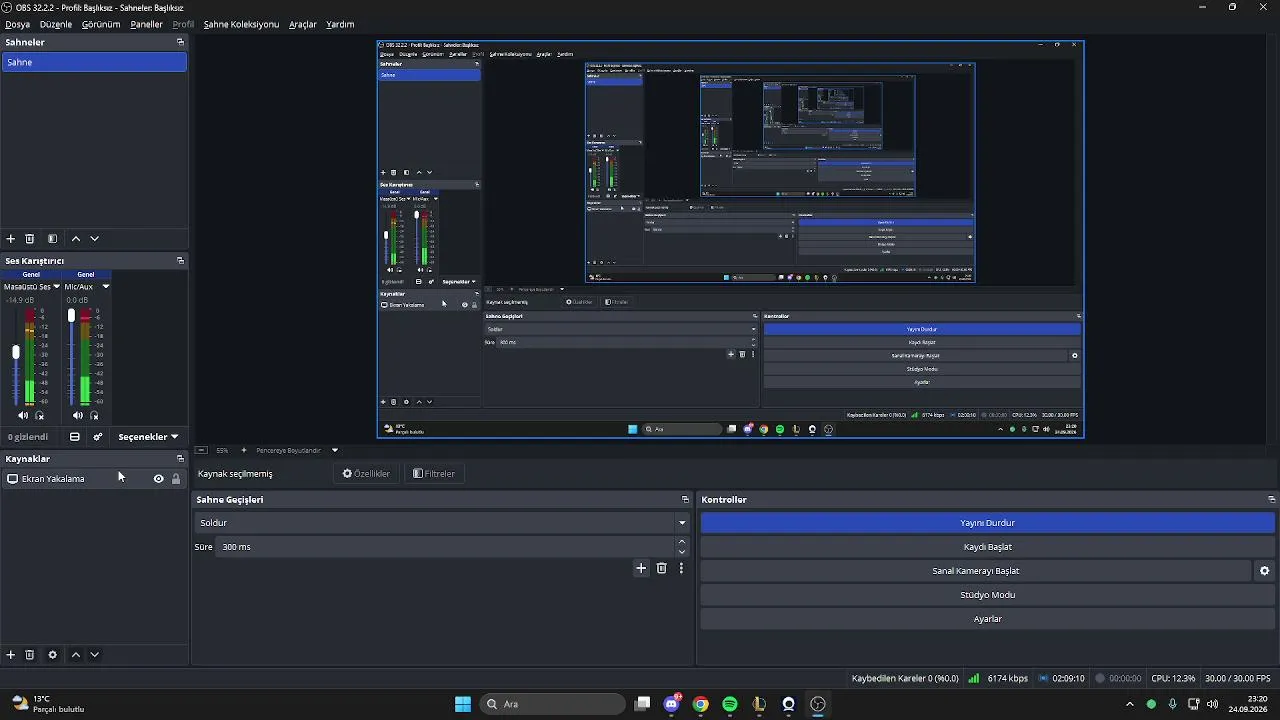Toggle Ekran Yakalama visibility eye

coord(158,479)
